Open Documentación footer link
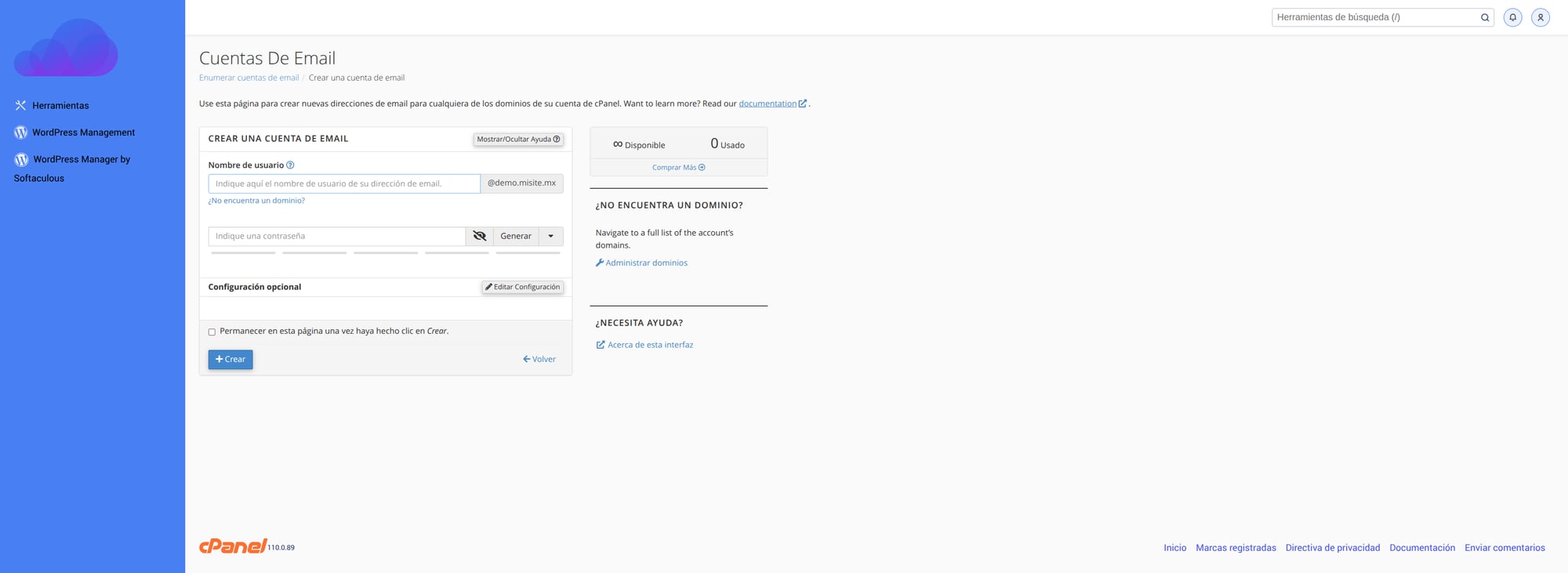The image size is (1568, 573). (1422, 548)
